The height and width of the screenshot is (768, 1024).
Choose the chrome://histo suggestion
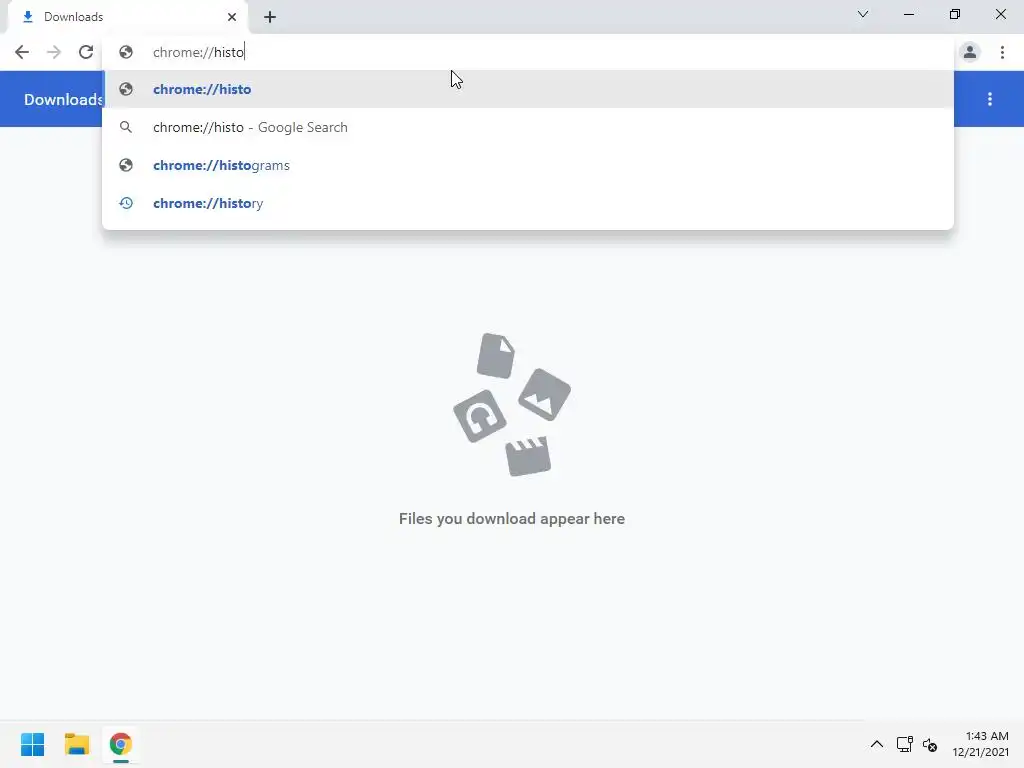coord(528,89)
